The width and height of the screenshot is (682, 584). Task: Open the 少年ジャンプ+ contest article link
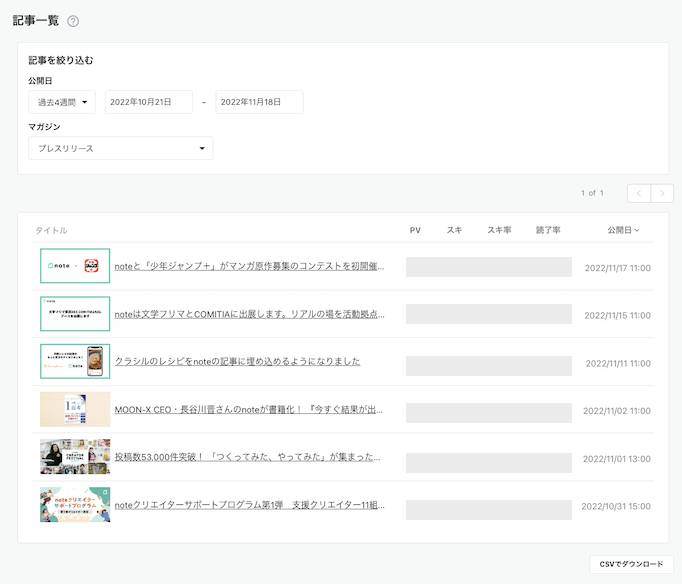pyautogui.click(x=249, y=267)
